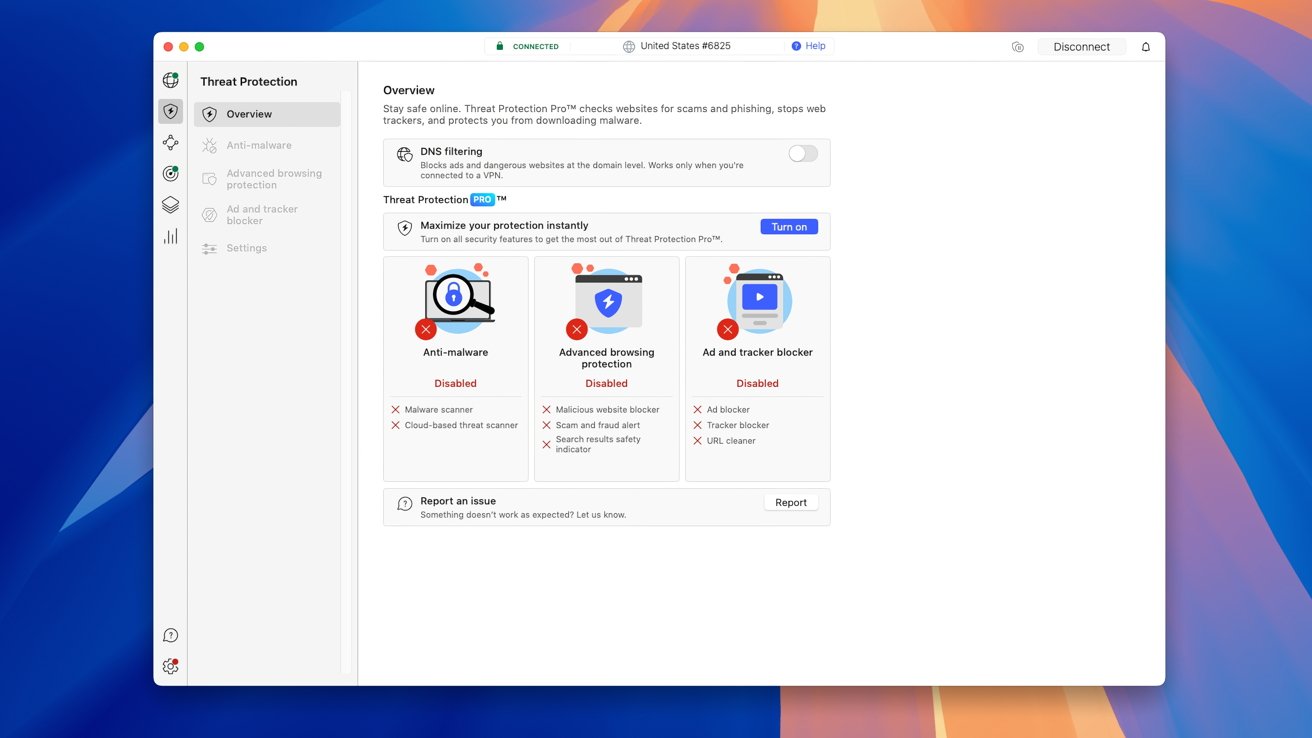Click the Maximize your protection instantly heading
This screenshot has width=1312, height=738.
tap(504, 226)
